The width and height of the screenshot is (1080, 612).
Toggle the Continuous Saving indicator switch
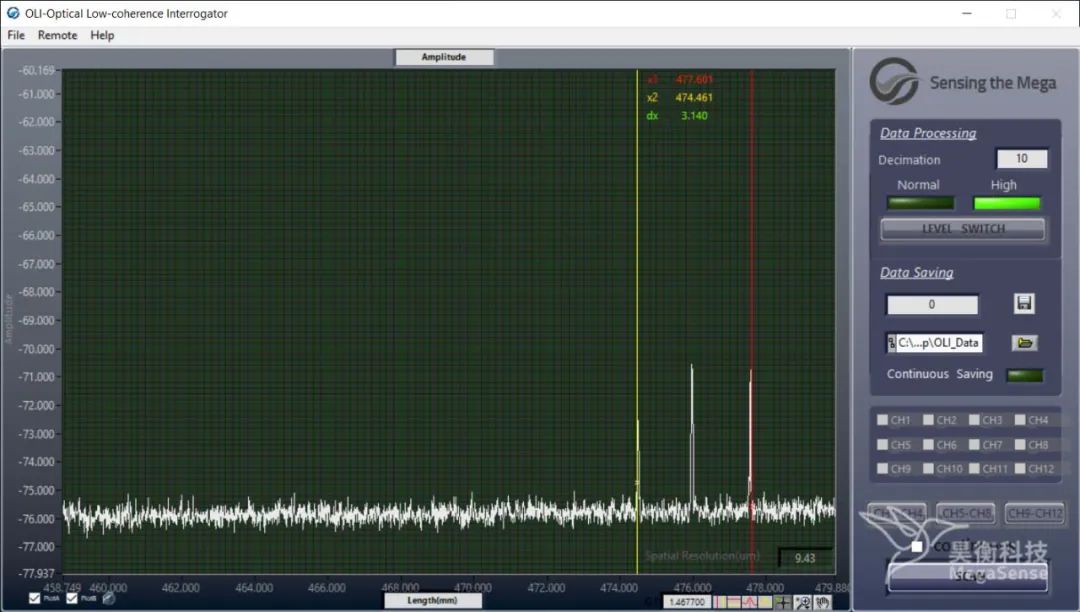click(1024, 375)
